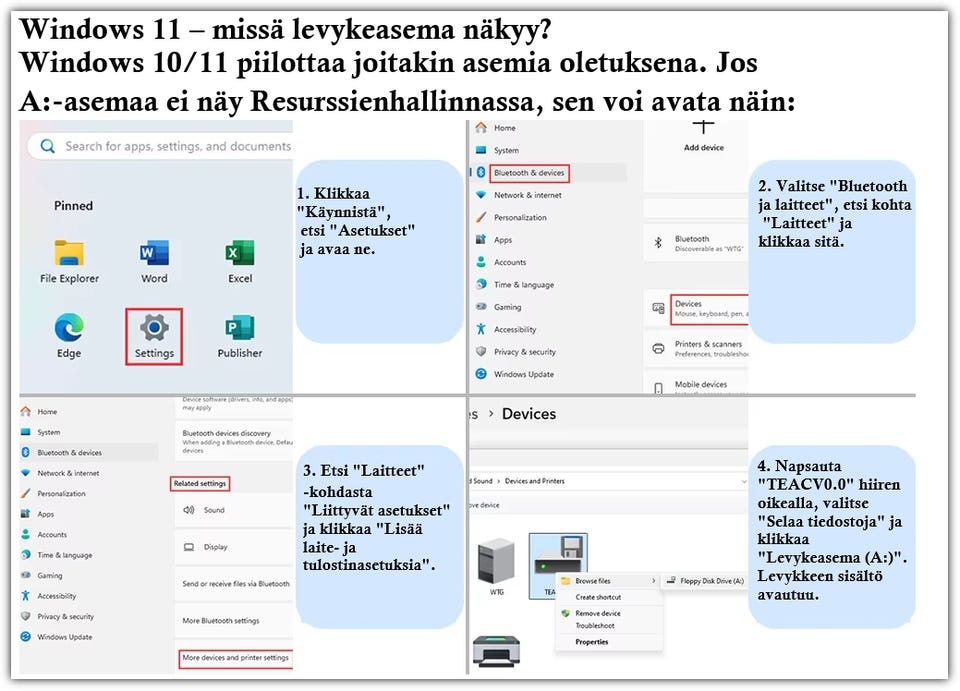Open the Sound related setting
Viewport: 960px width, 691px height.
(x=234, y=510)
